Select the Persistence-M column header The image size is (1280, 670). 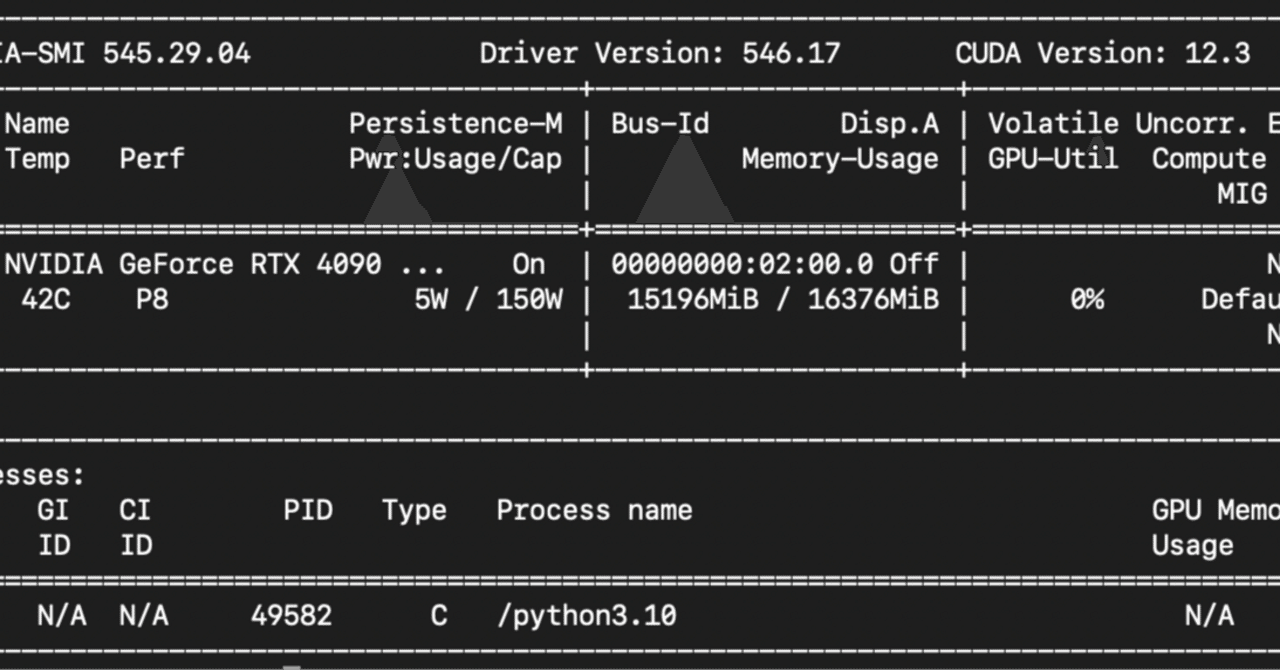456,123
